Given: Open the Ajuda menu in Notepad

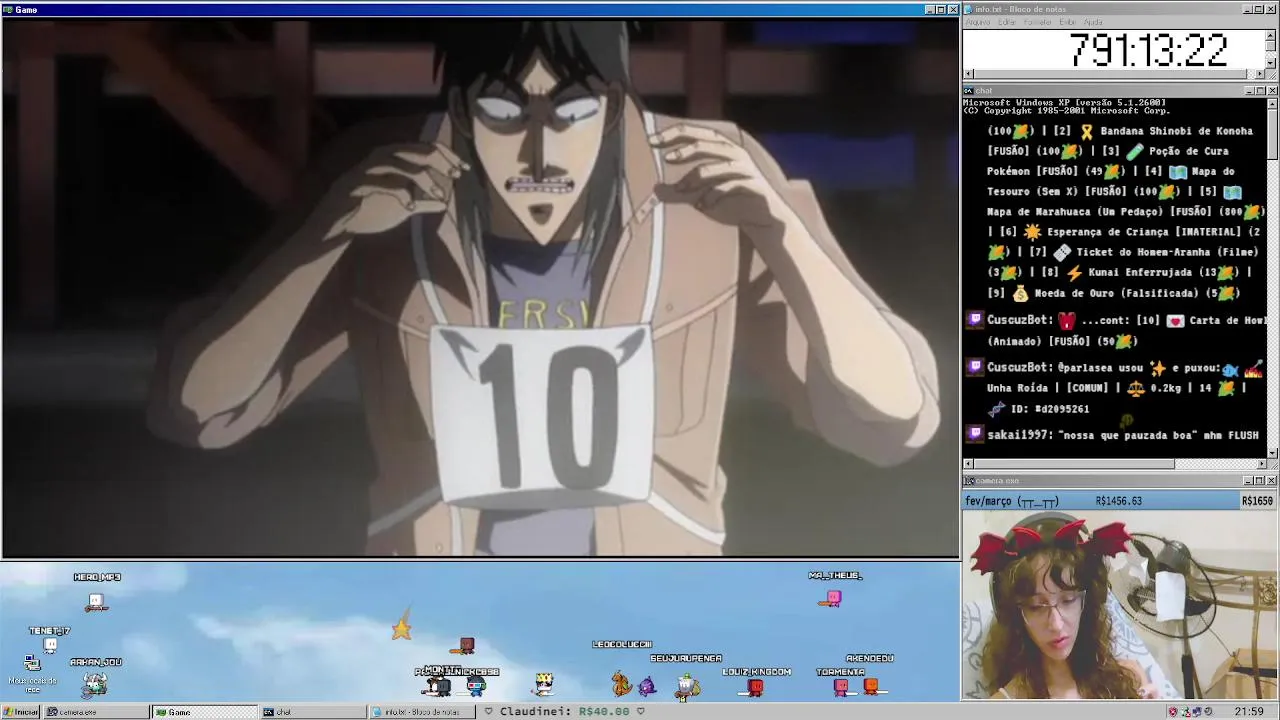Looking at the screenshot, I should tap(1094, 22).
